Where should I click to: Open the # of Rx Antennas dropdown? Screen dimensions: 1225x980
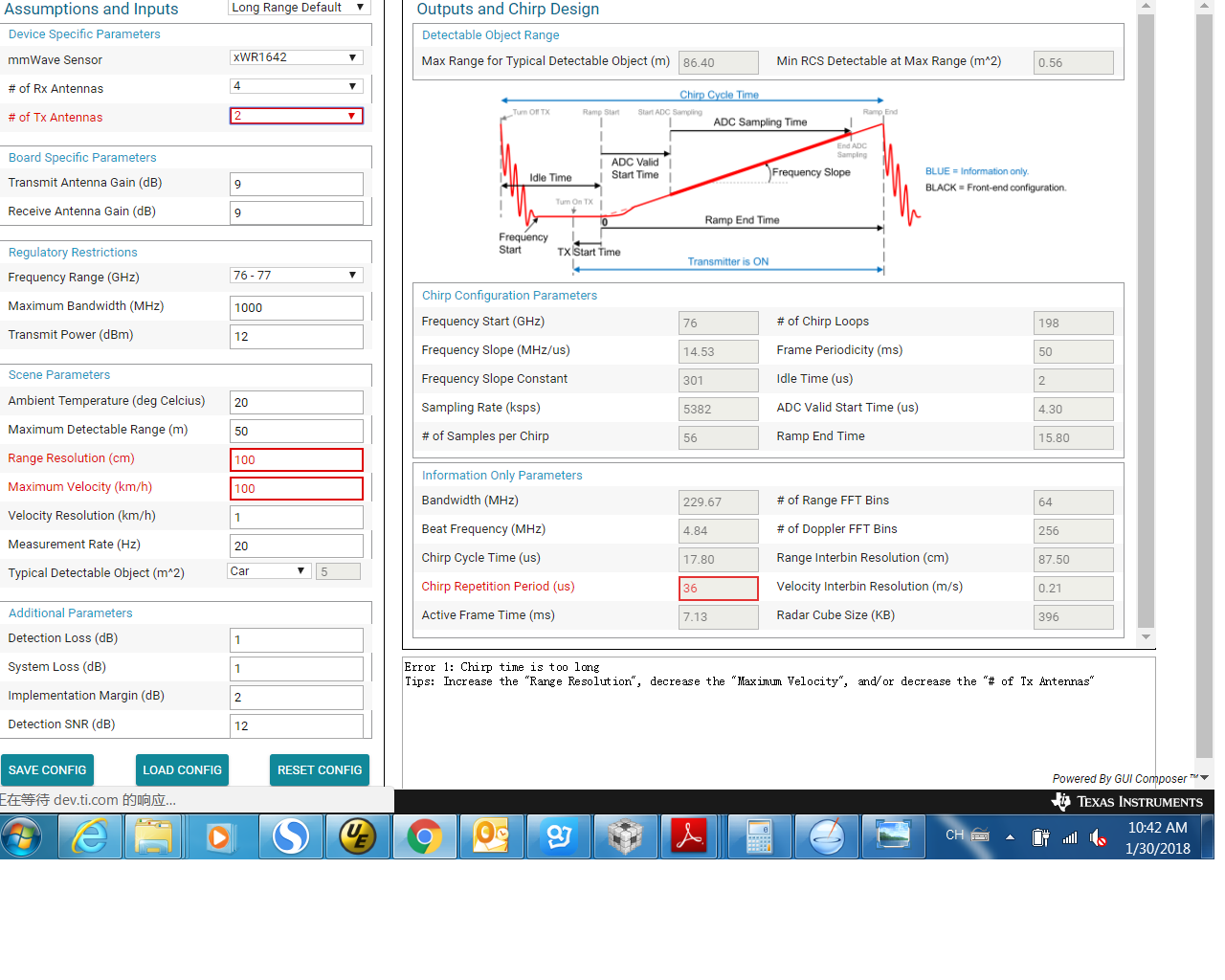297,86
